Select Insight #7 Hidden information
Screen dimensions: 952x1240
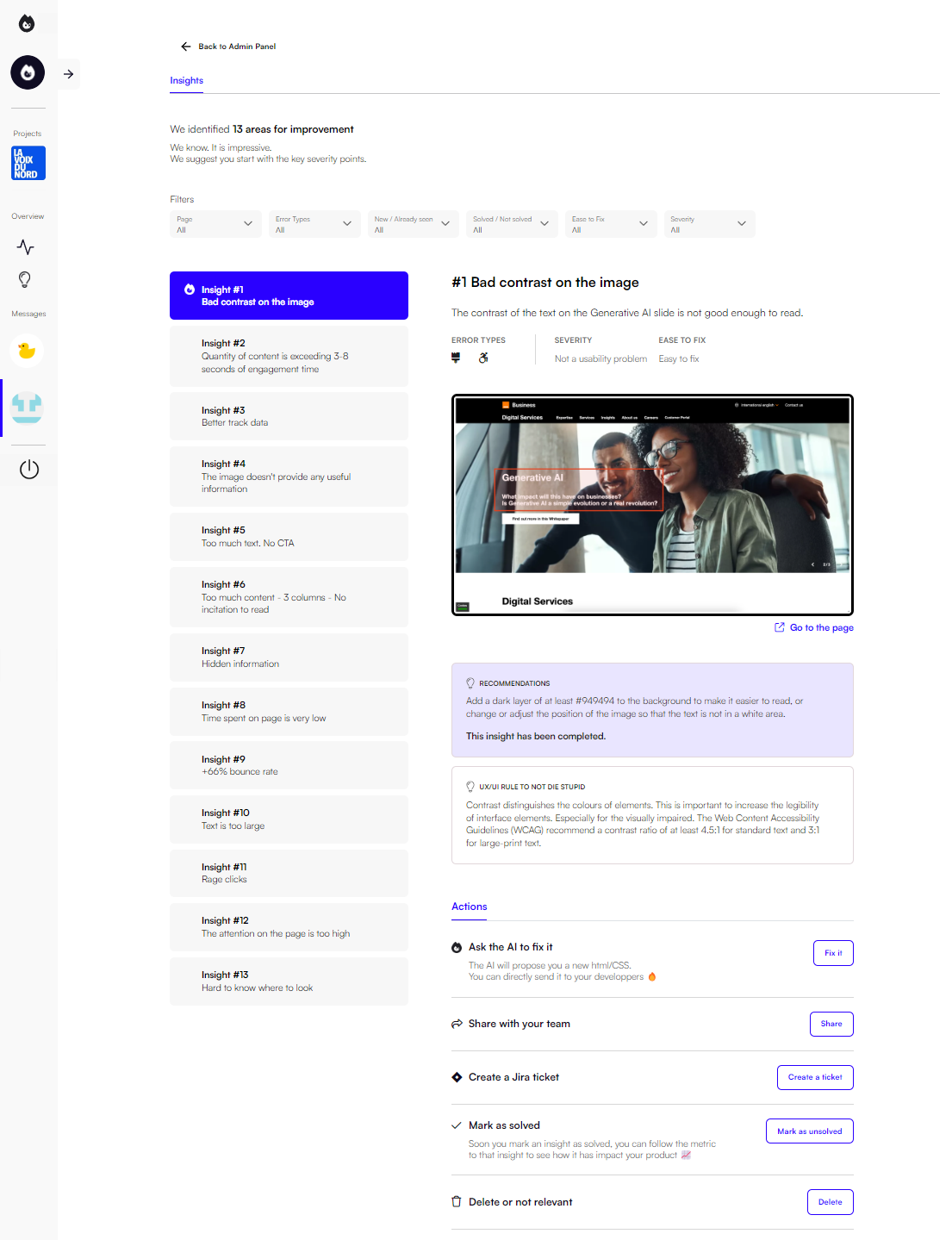click(289, 657)
